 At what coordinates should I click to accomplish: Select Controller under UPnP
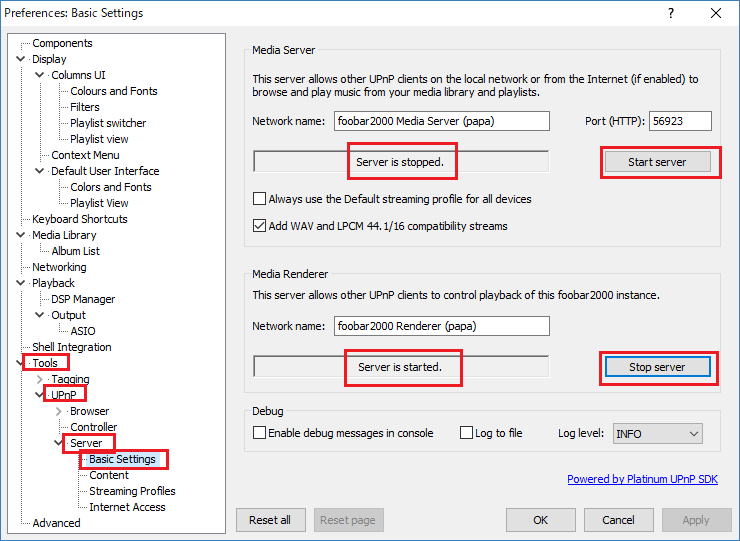coord(93,427)
